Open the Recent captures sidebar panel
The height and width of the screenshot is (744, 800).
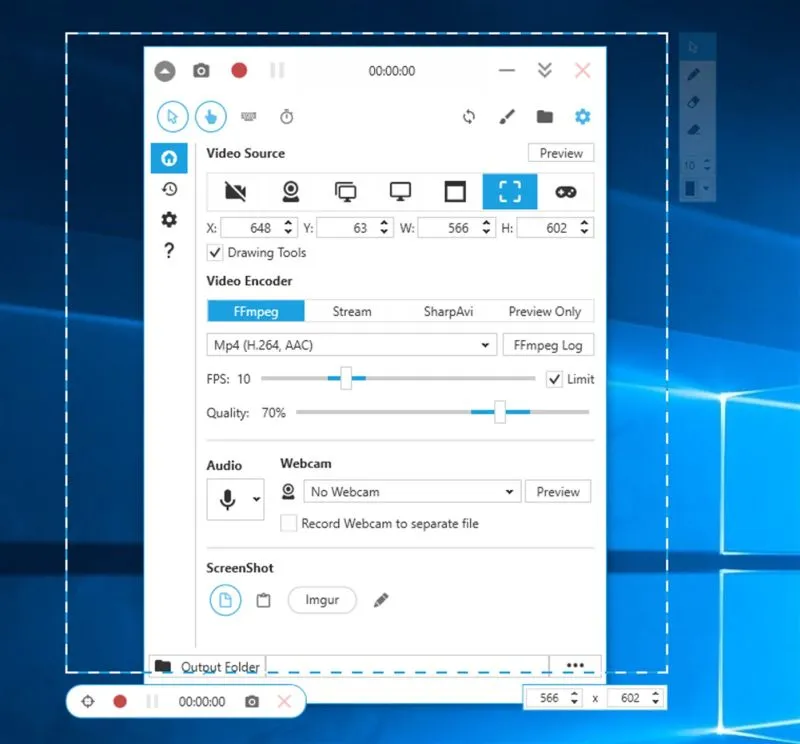coord(169,188)
